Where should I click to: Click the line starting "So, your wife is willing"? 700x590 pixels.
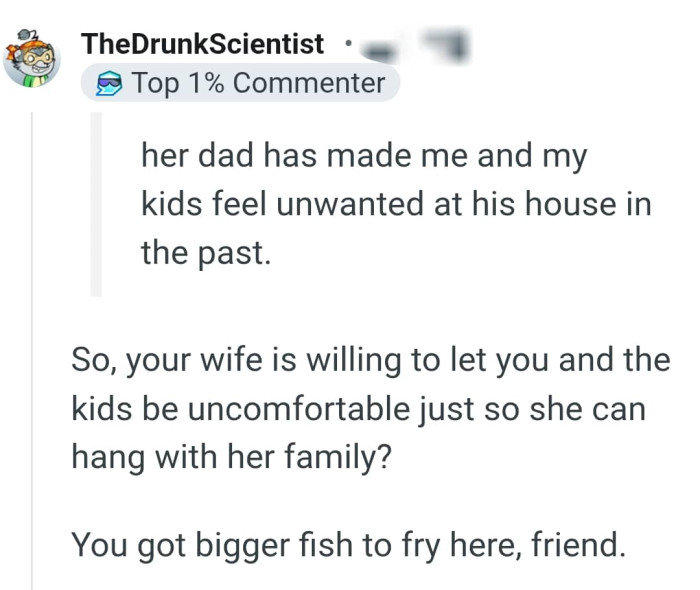[x=370, y=360]
